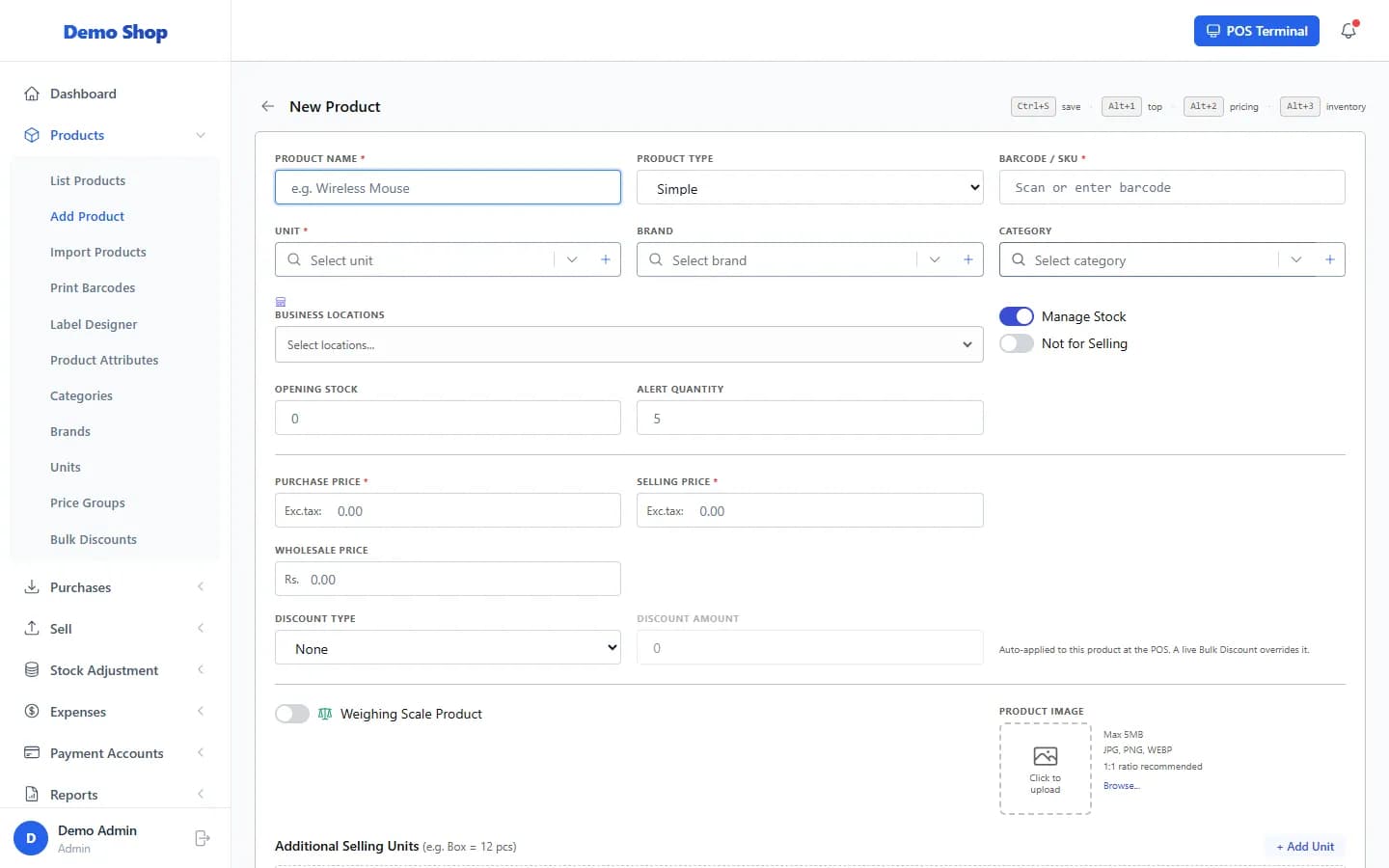Viewport: 1389px width, 868px height.
Task: Add a new unit with the plus icon
Action: click(606, 259)
